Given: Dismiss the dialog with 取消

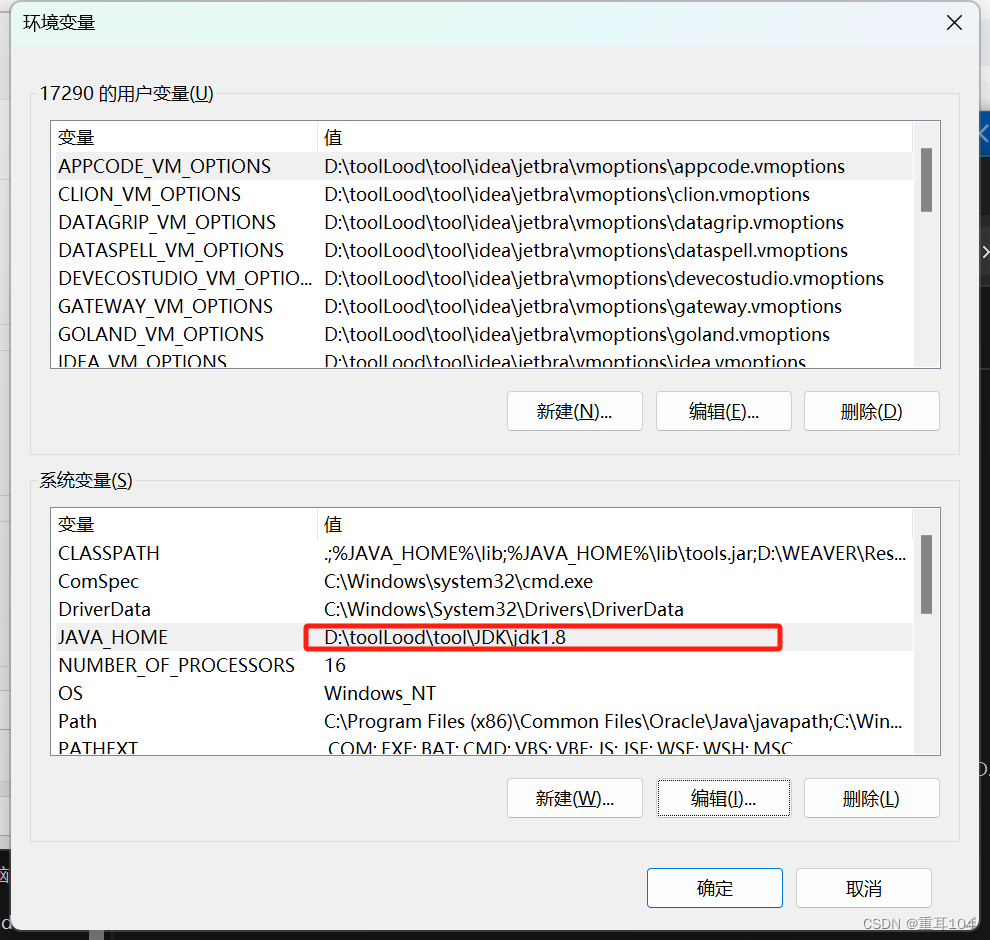Looking at the screenshot, I should (863, 887).
